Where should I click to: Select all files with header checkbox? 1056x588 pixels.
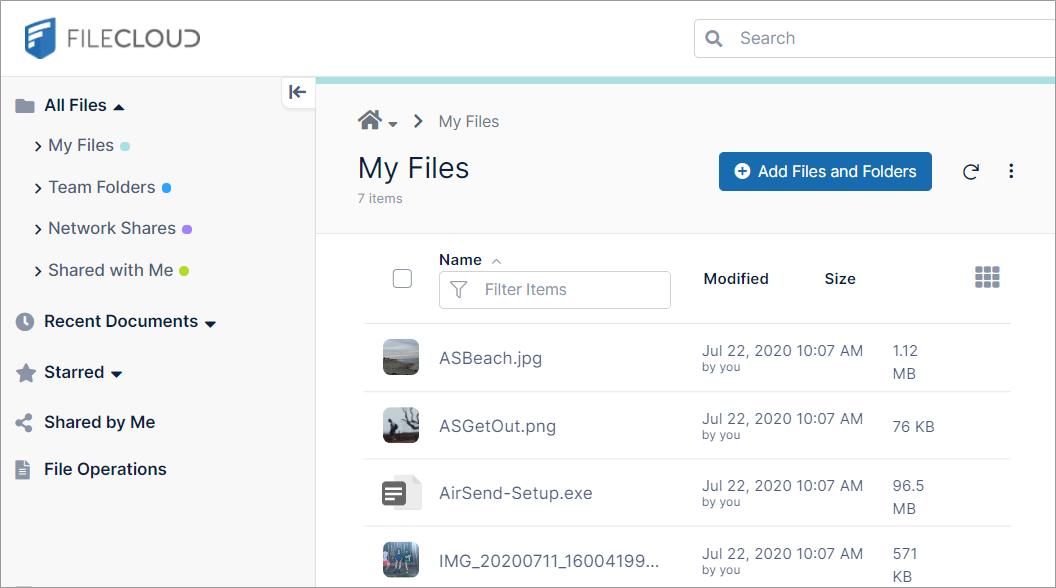pyautogui.click(x=402, y=279)
